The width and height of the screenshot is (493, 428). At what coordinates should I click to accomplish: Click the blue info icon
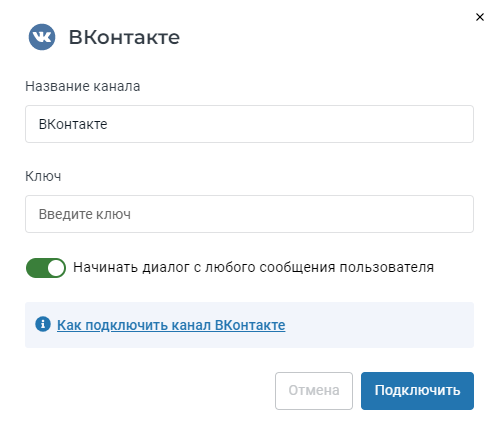43,324
